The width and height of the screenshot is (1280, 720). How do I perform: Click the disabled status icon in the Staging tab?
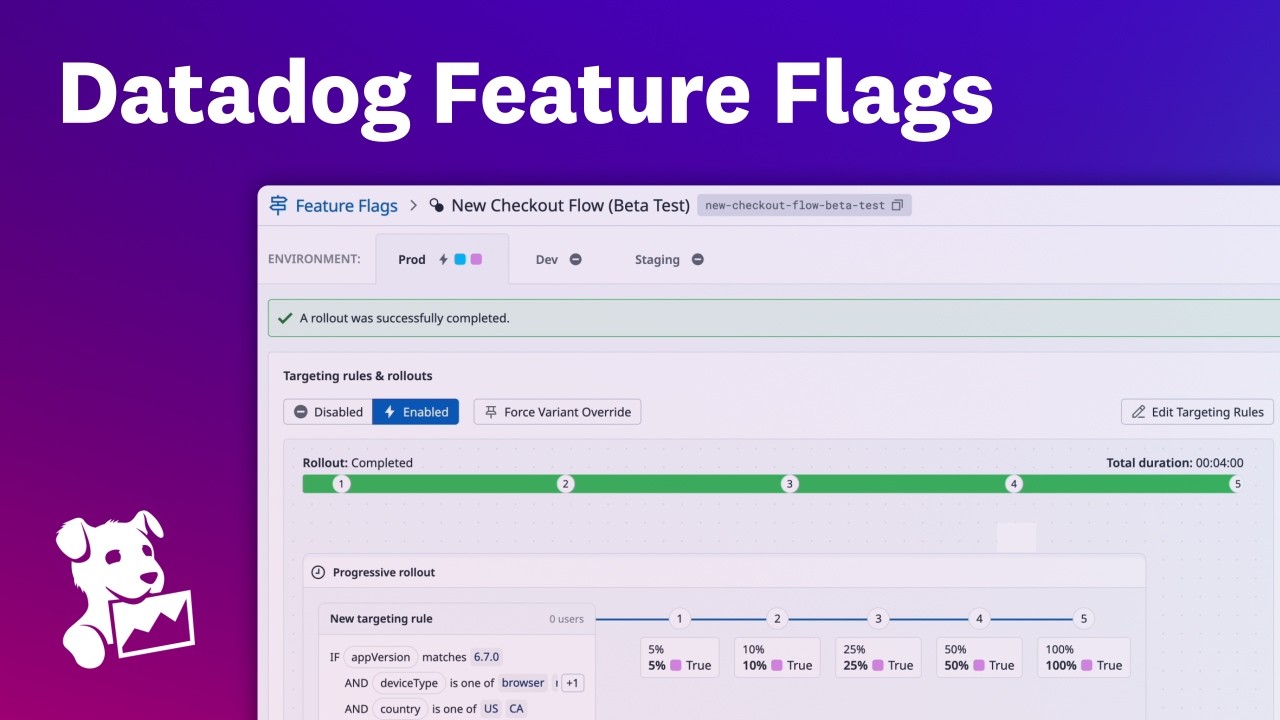click(x=697, y=259)
